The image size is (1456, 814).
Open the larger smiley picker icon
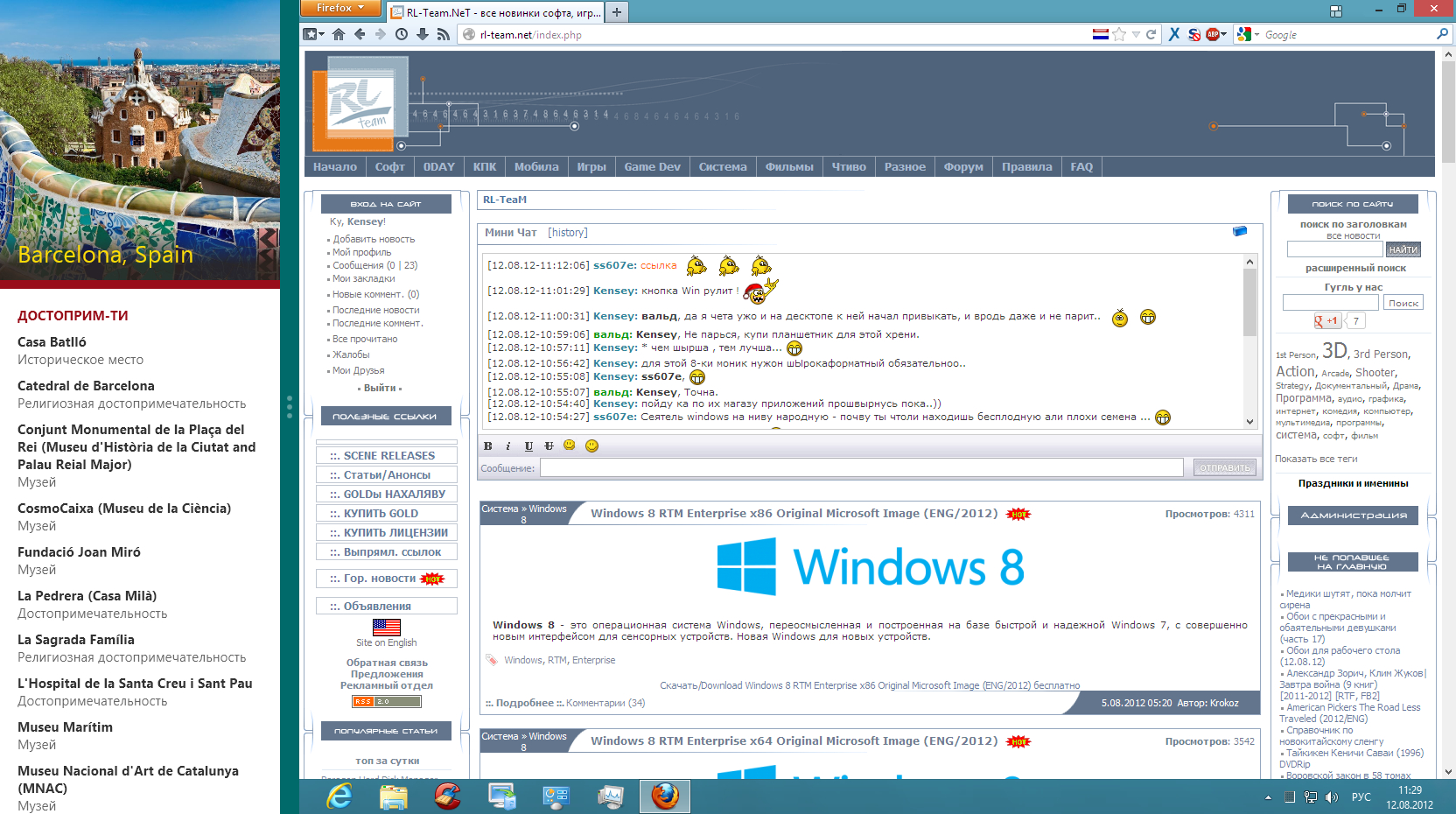pos(591,446)
